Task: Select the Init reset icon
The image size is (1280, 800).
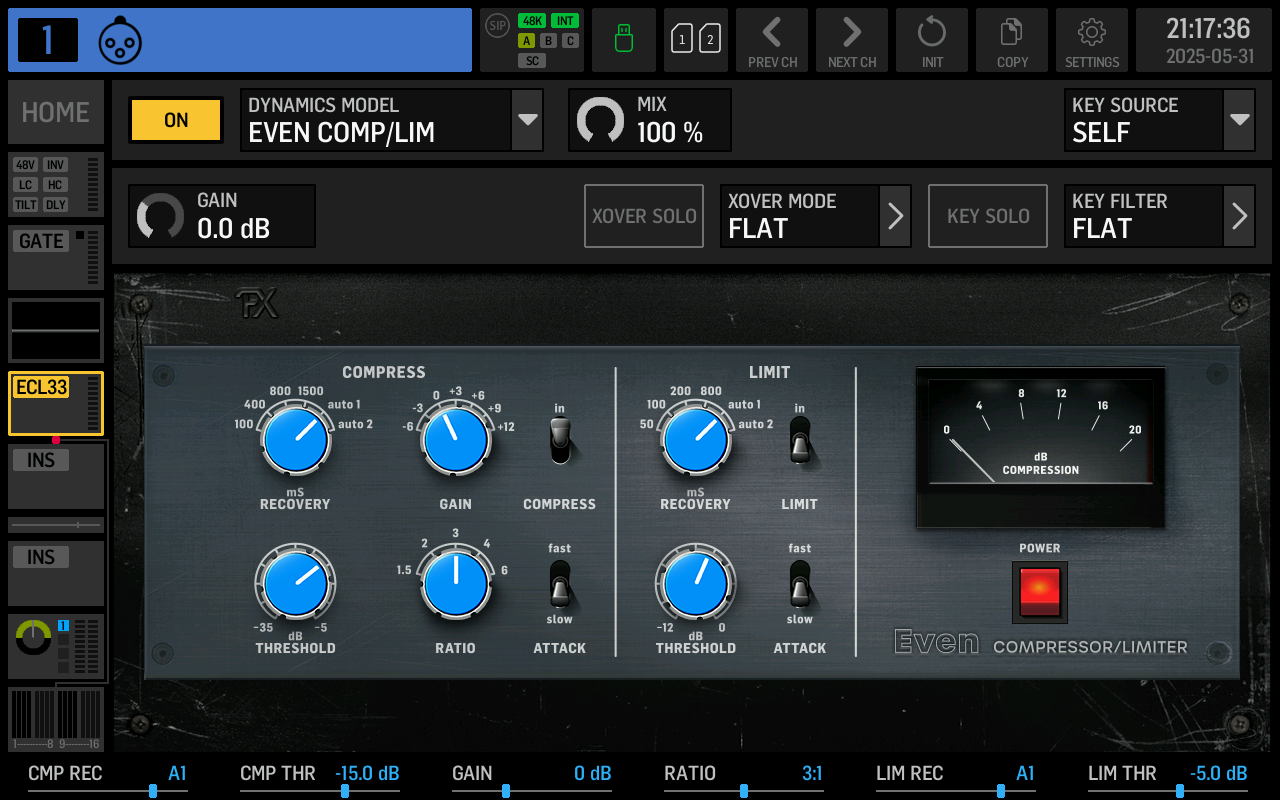Action: coord(931,40)
